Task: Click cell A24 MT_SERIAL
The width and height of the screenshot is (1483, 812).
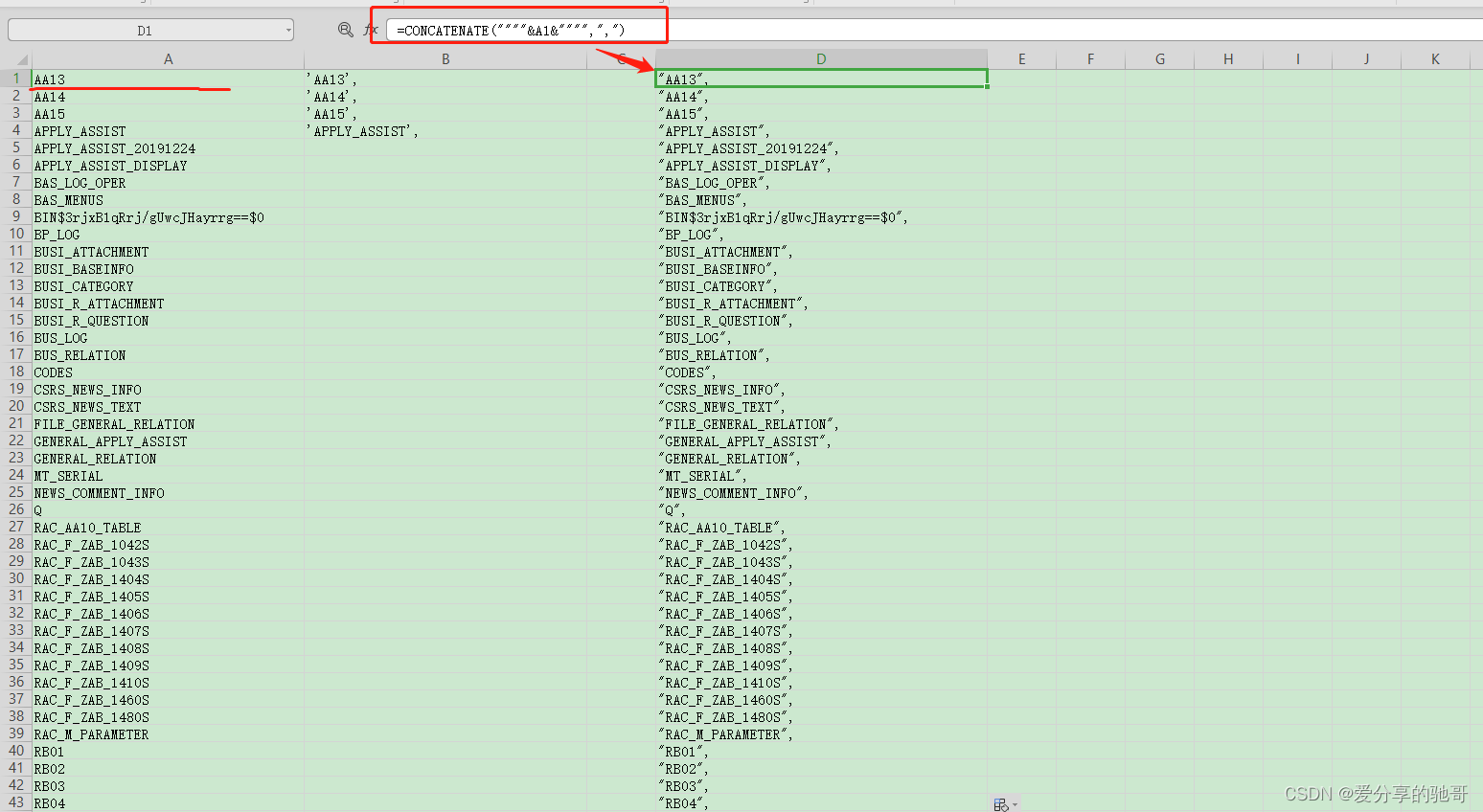Action: pos(169,476)
